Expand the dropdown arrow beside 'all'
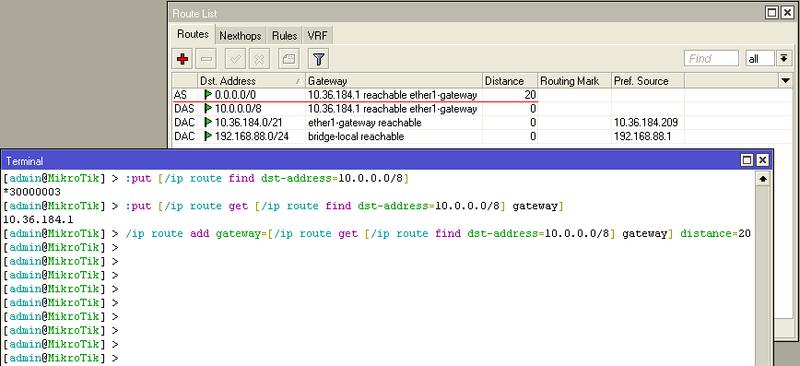 pyautogui.click(x=784, y=59)
